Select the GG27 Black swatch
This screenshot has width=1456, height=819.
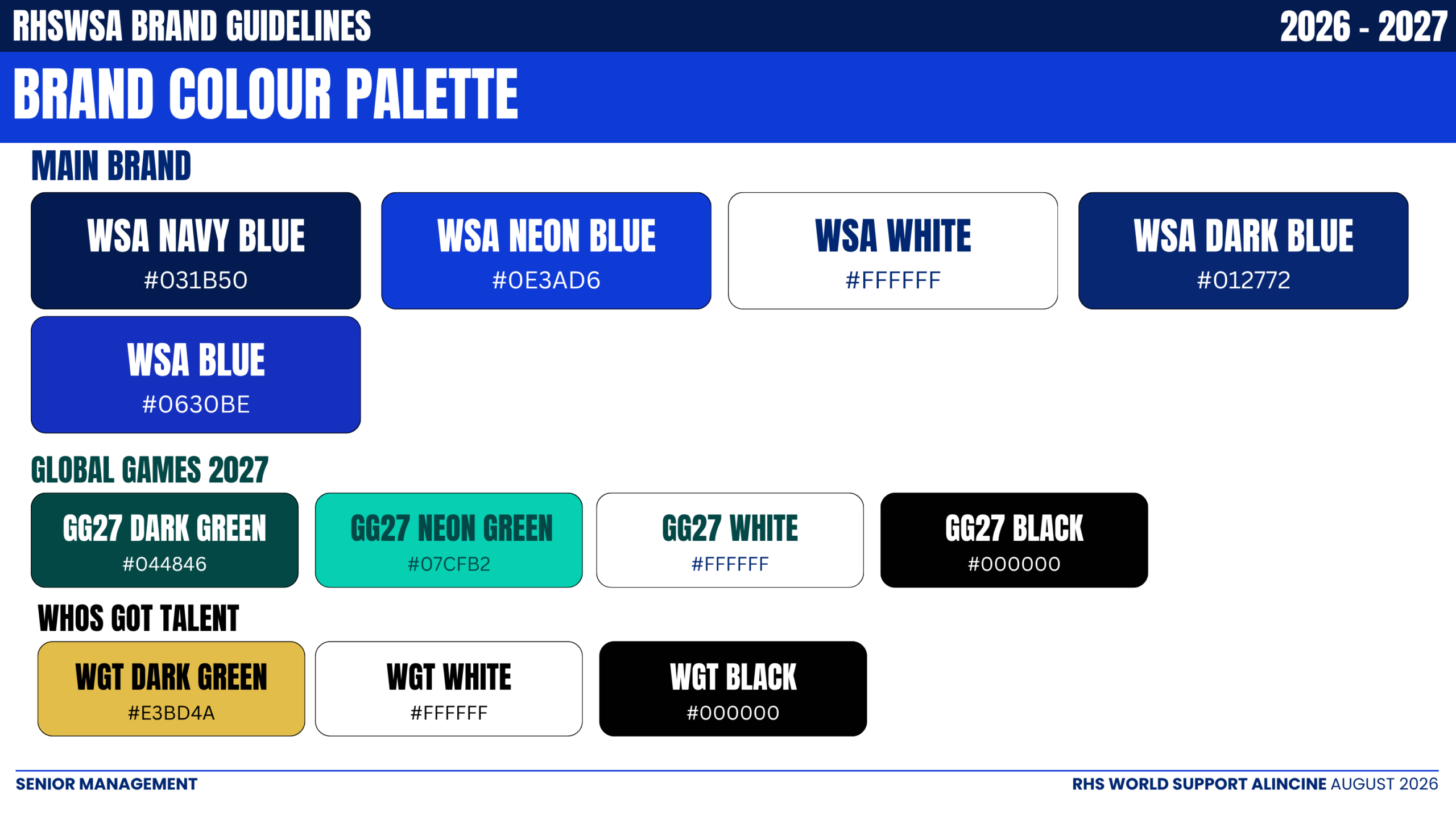coord(1014,540)
